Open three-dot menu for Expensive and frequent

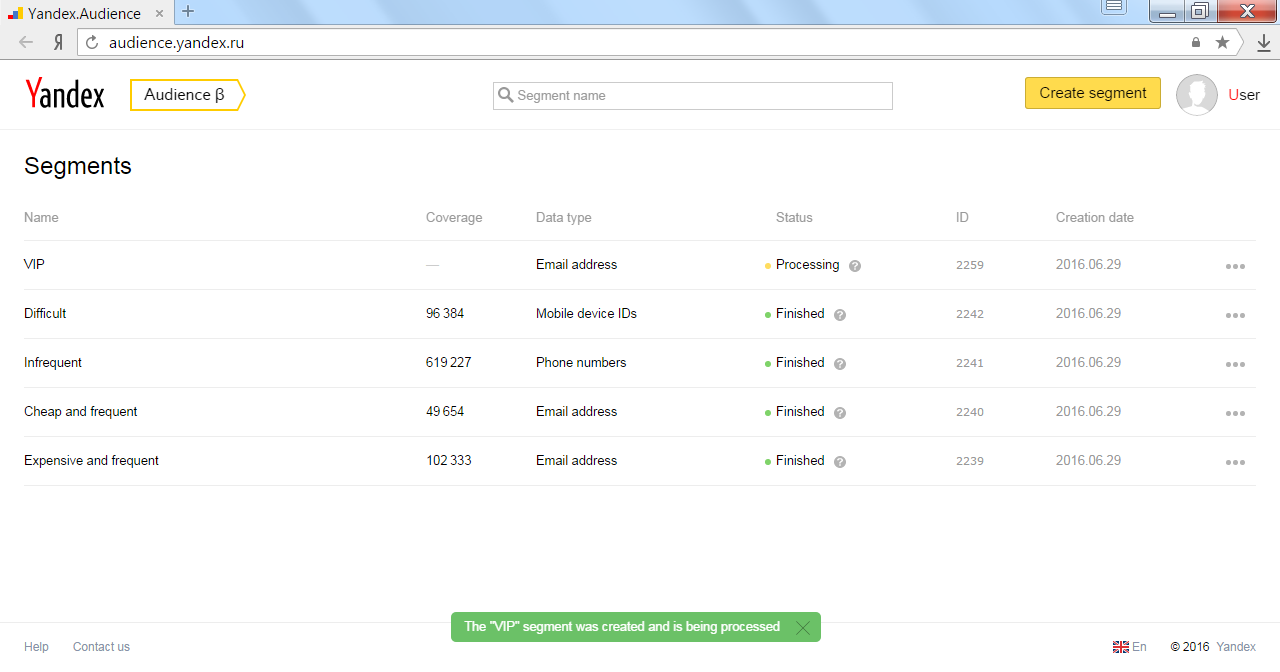[x=1235, y=463]
